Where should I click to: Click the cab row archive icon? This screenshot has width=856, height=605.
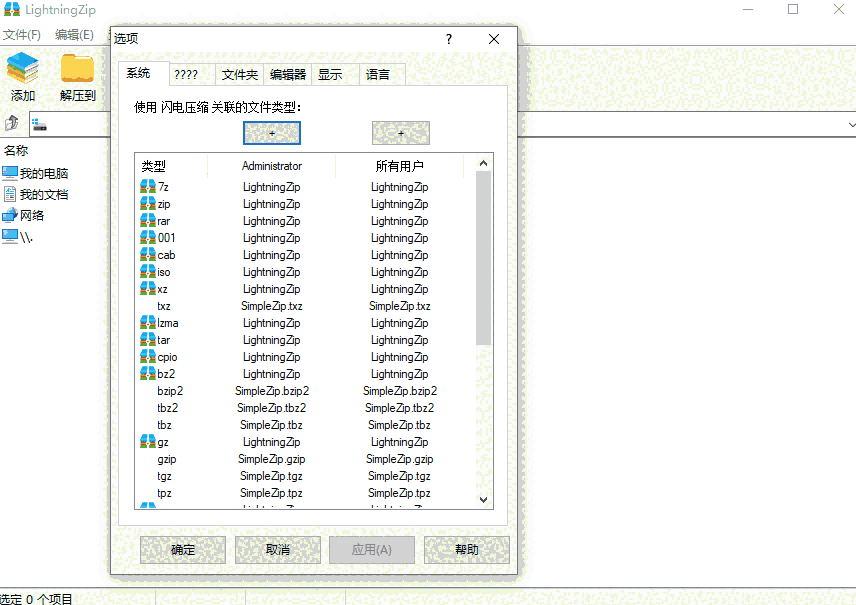click(148, 254)
